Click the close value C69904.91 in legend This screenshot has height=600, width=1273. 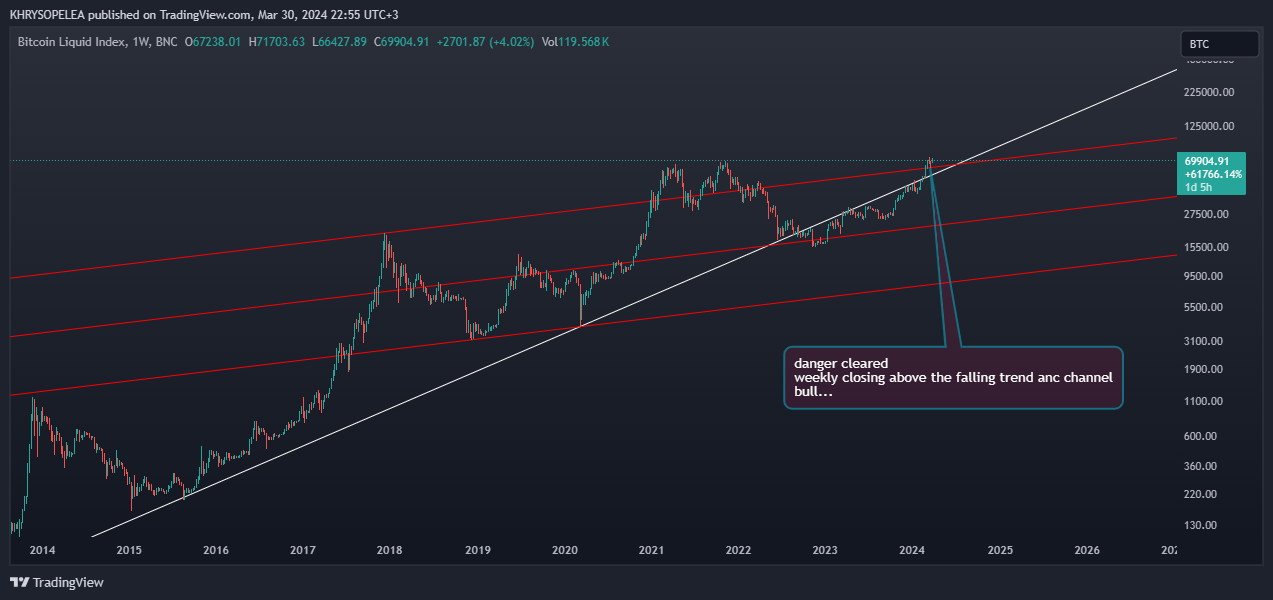coord(401,42)
